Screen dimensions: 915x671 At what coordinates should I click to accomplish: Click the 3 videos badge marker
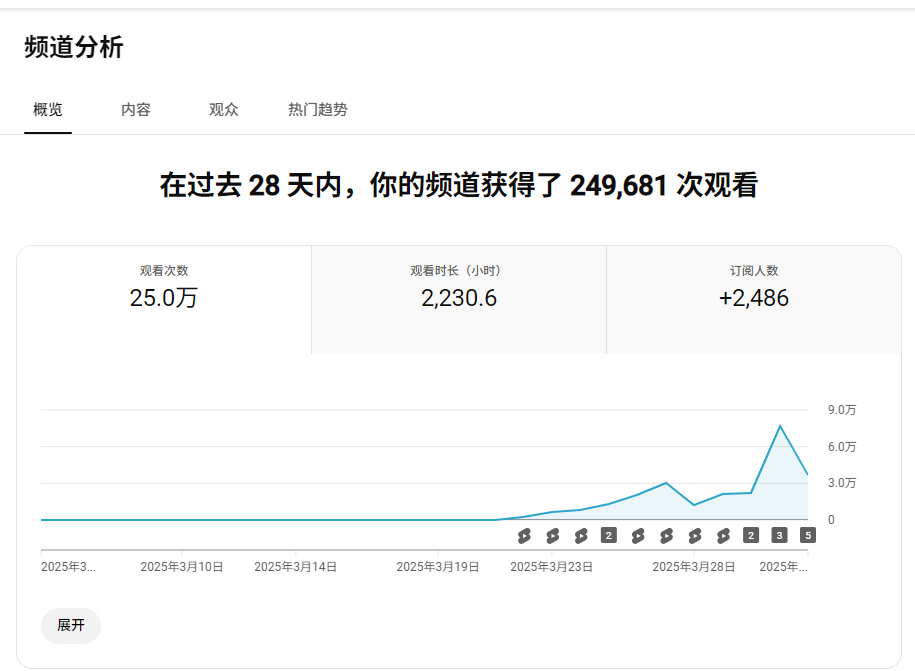coord(779,535)
